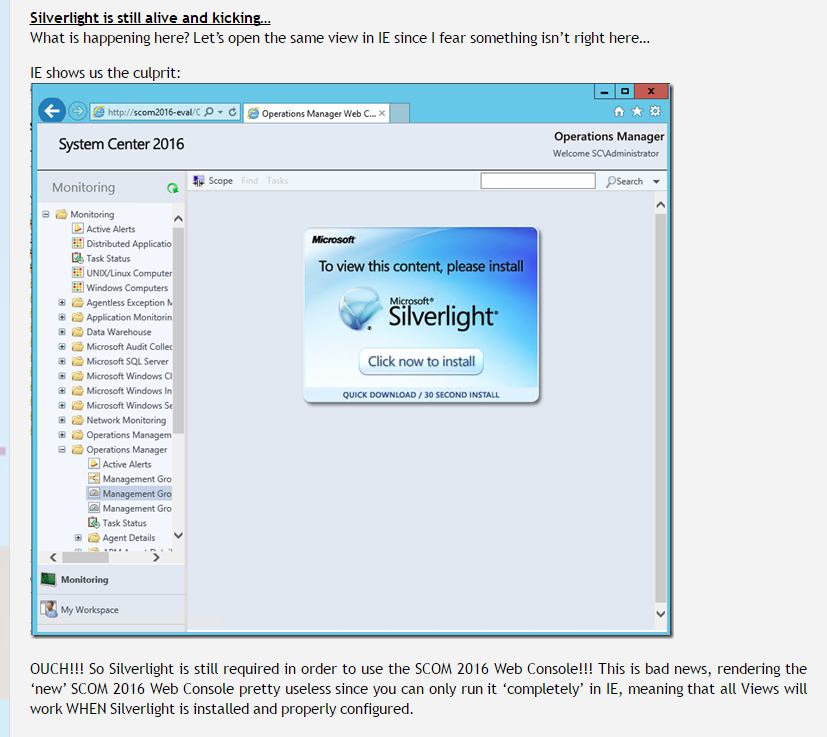Screen dimensions: 827x737
Task: Expand Microsoft SQL Server folder
Action: 62,361
